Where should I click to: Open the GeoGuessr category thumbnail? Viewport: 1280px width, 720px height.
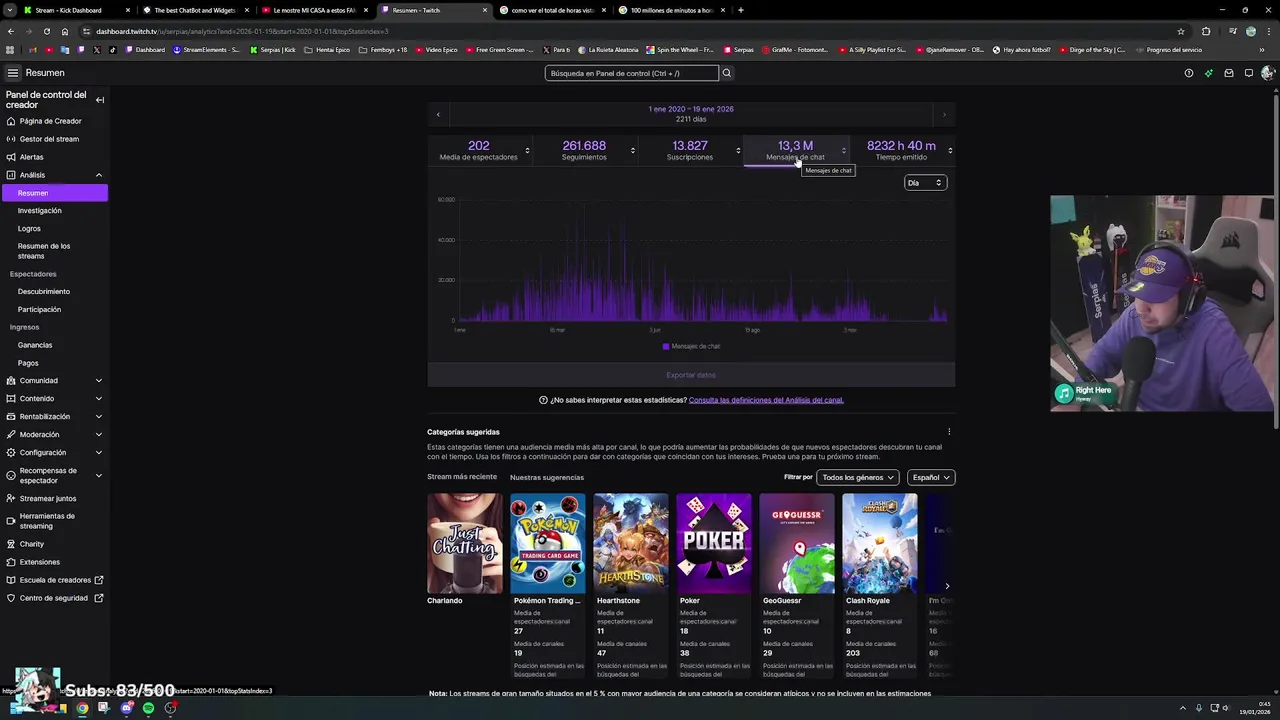(797, 543)
